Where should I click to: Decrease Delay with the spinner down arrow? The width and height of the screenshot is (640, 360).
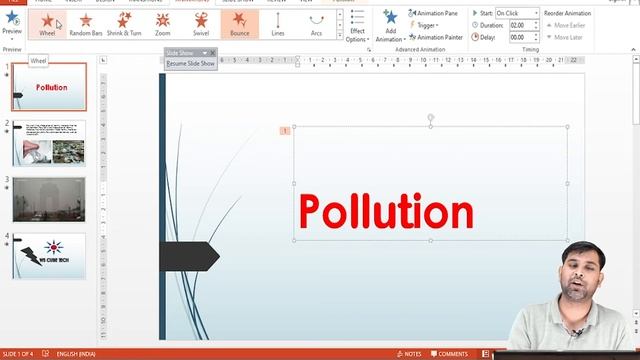[536, 40]
